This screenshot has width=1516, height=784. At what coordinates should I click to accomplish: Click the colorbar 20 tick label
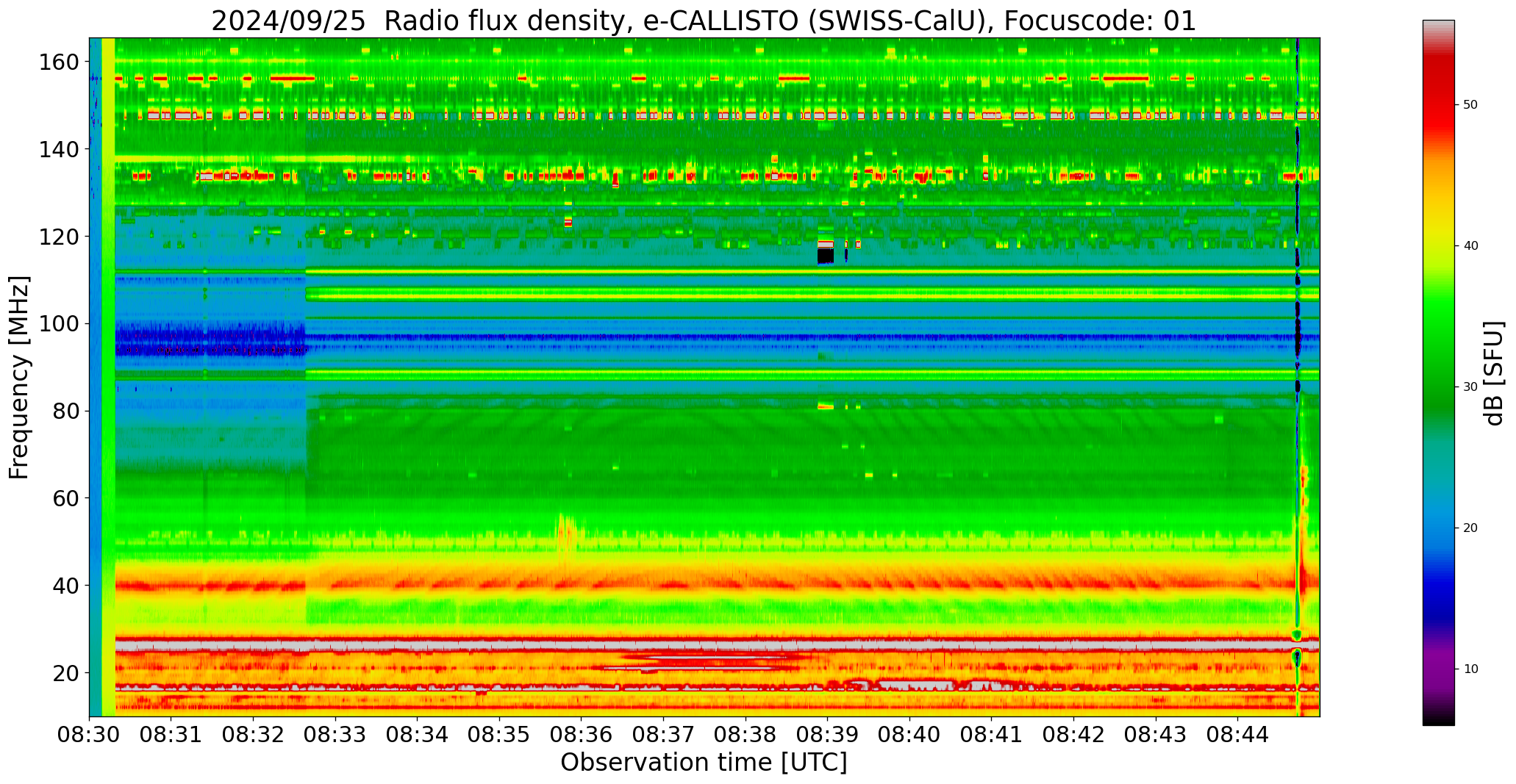1470,528
